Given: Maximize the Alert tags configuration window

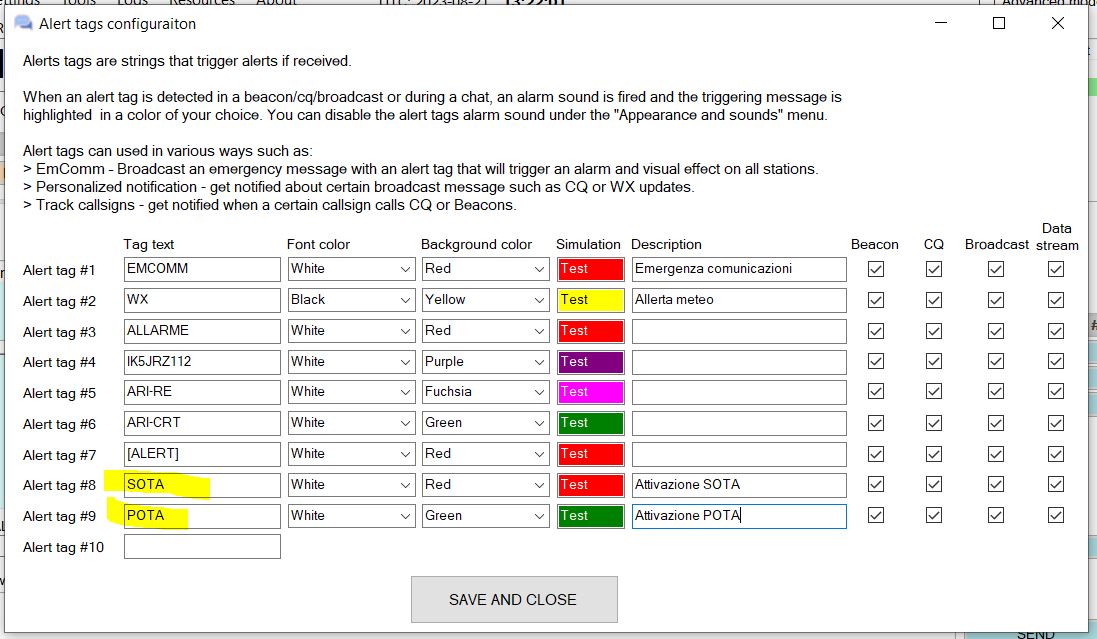Looking at the screenshot, I should coord(999,24).
